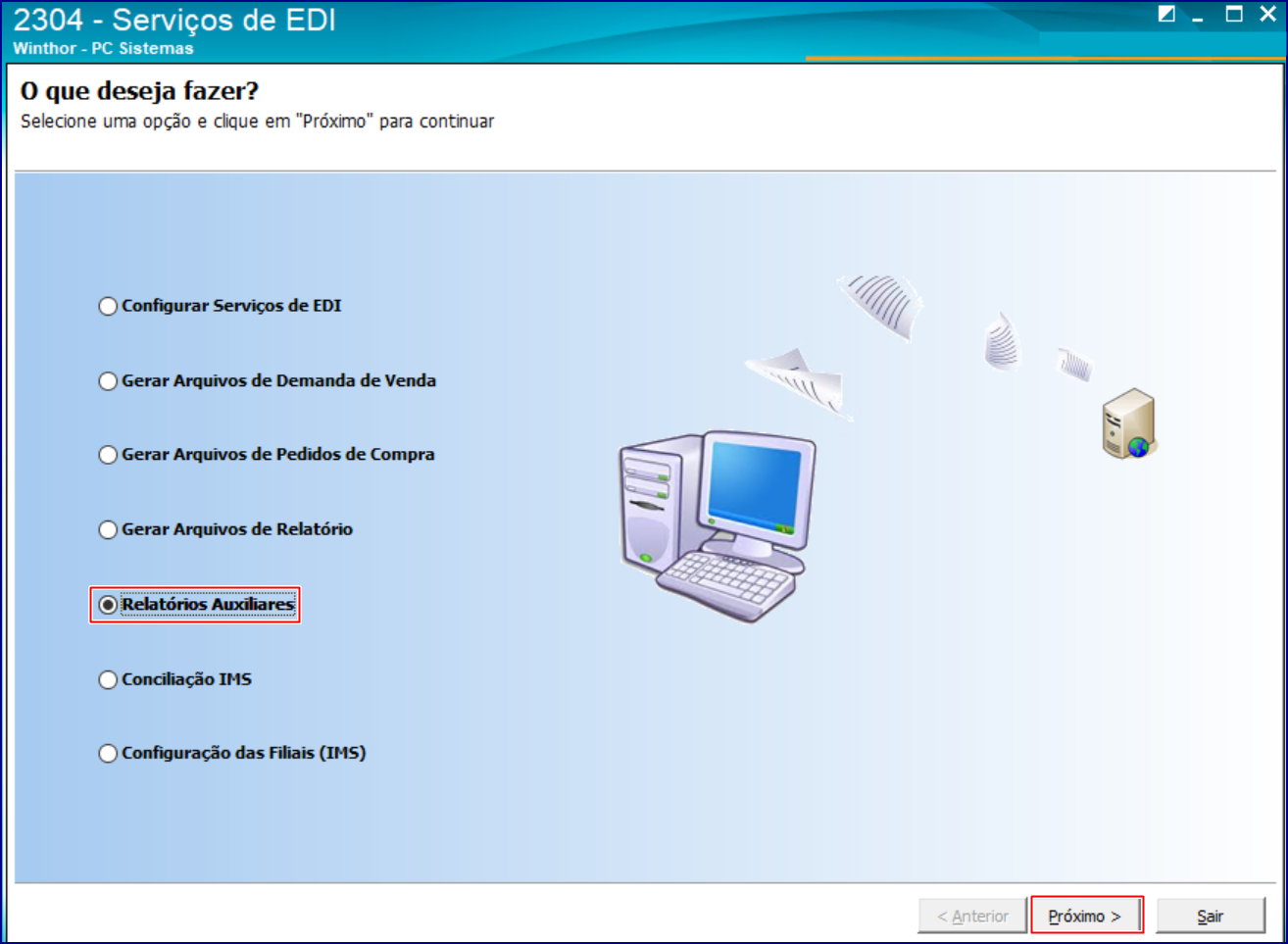Close the Serviços de EDI window

point(1267,14)
